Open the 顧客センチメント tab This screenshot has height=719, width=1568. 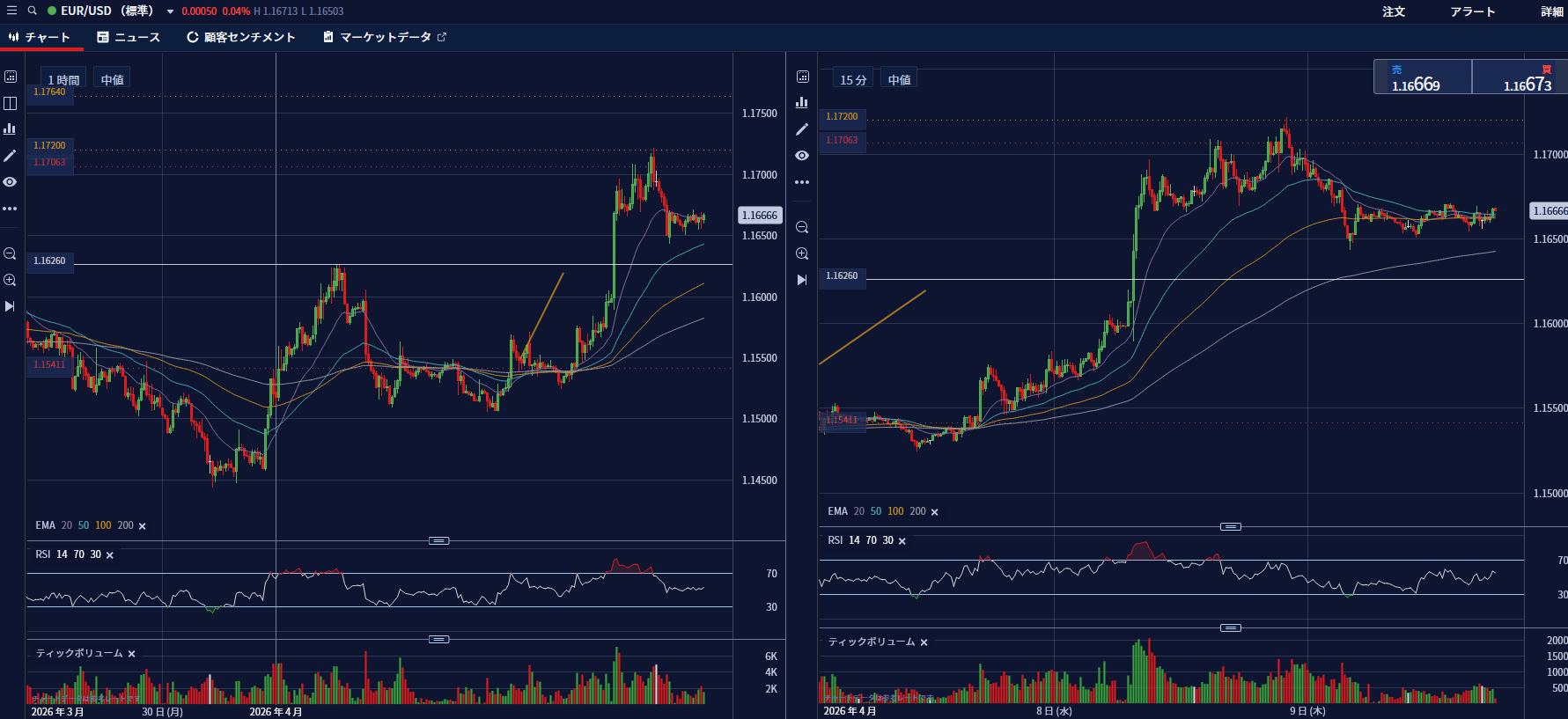pos(240,37)
